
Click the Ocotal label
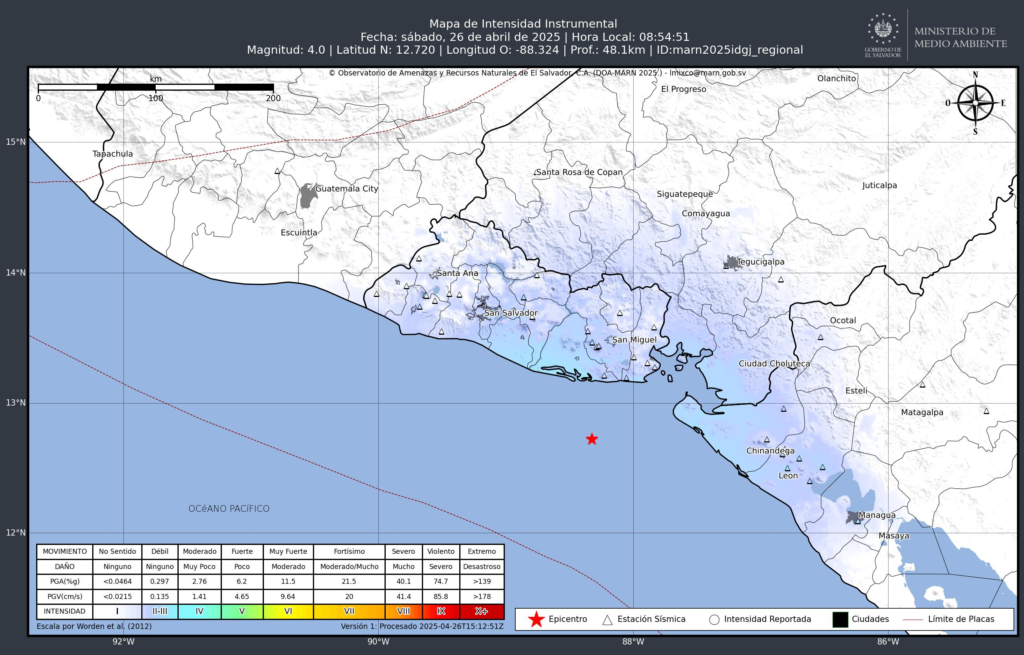(x=843, y=321)
